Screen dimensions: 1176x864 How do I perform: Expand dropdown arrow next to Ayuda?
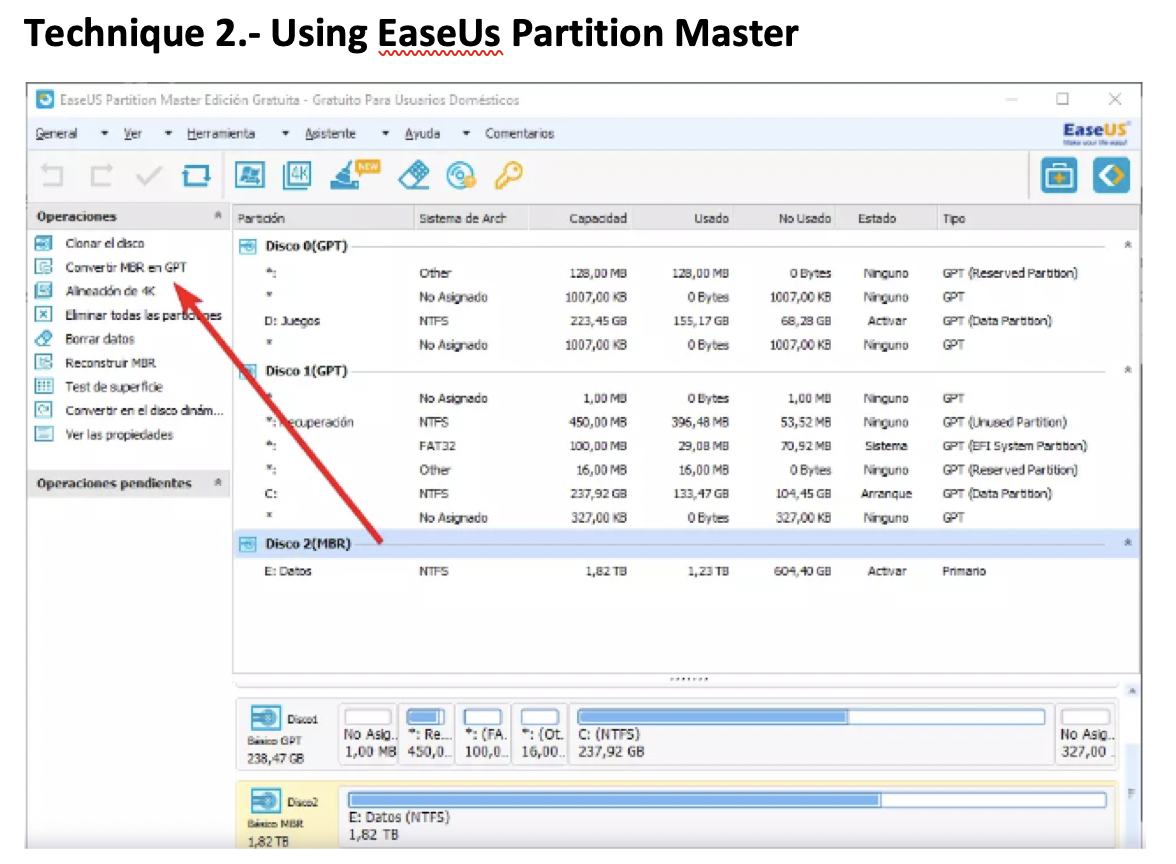[x=466, y=134]
